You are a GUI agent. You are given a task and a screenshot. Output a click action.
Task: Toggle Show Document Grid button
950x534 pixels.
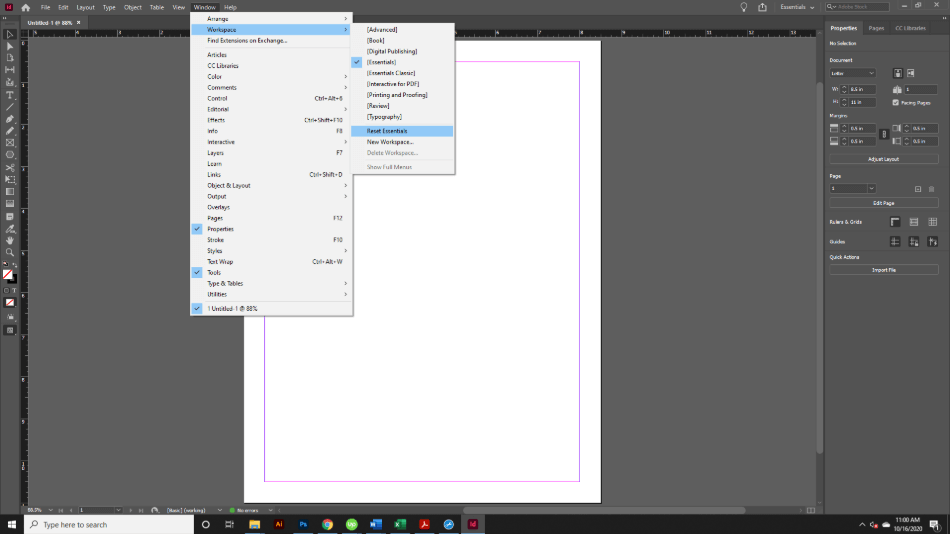point(932,222)
